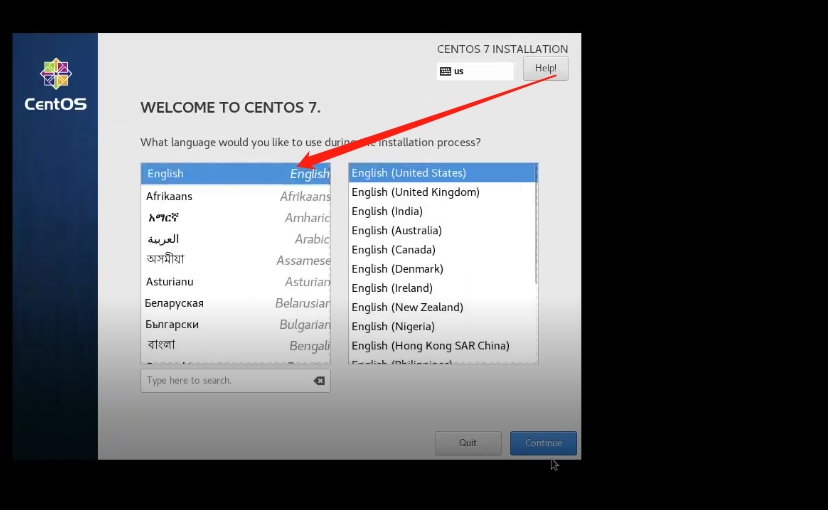This screenshot has height=510, width=828.
Task: Click the locale list scrollbar
Action: 537,224
